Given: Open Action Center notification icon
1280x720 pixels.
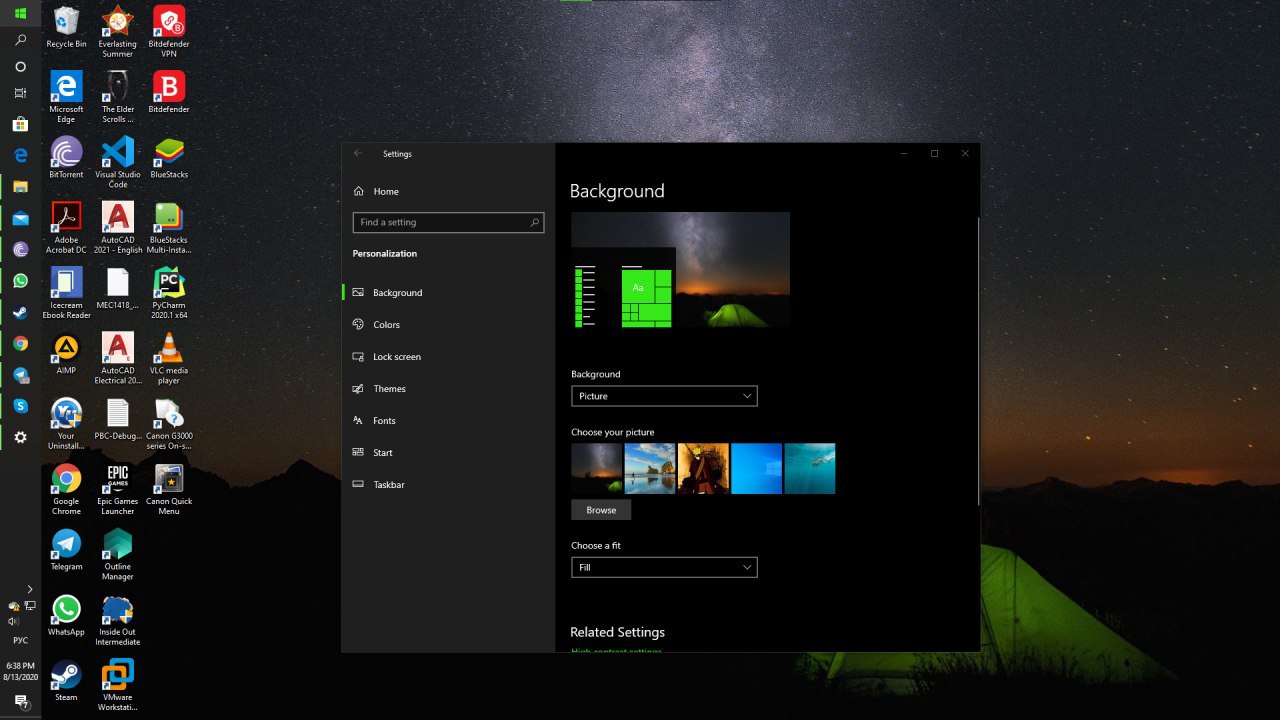Looking at the screenshot, I should (20, 702).
